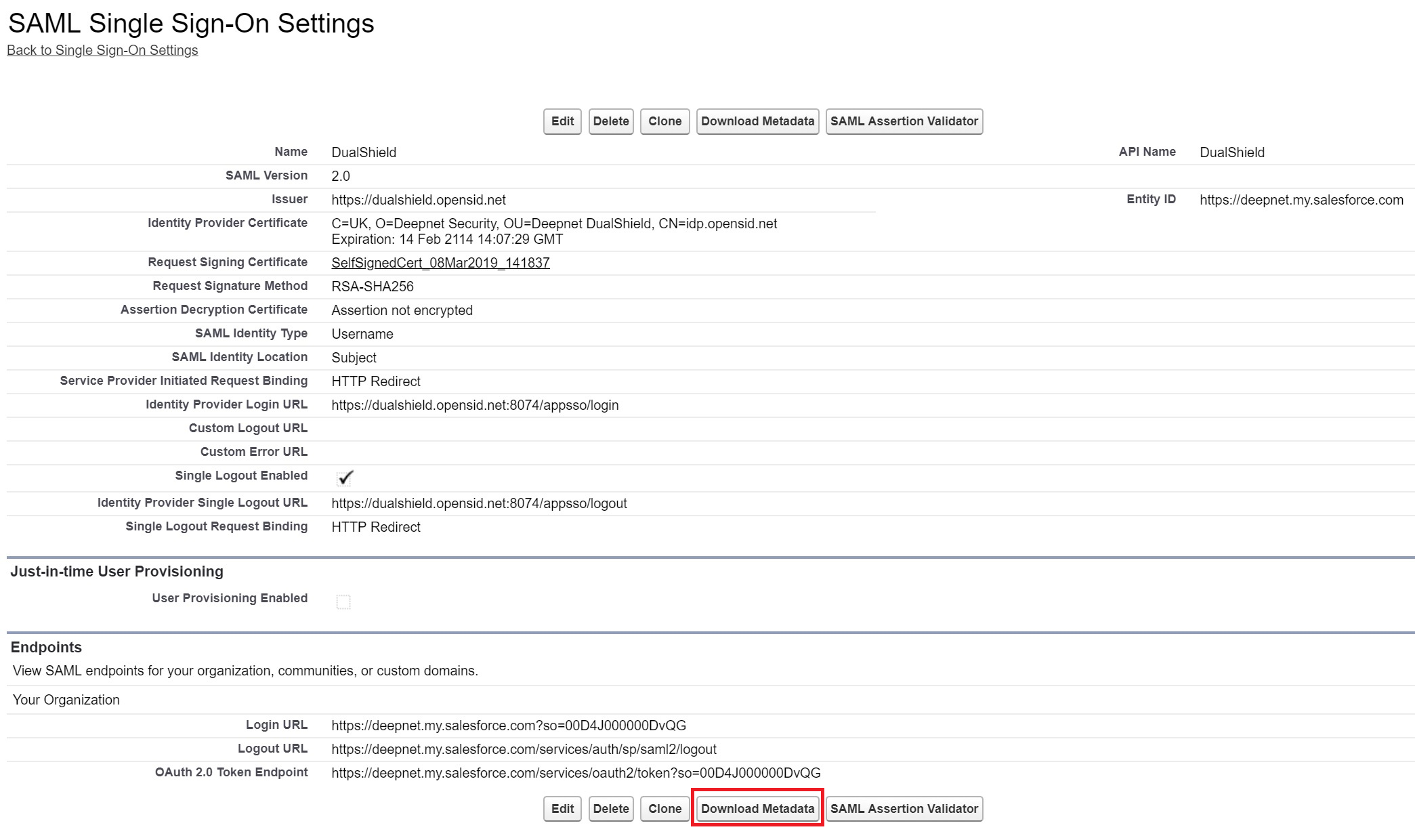Click the Entity ID salesforce URL text

[x=1301, y=200]
